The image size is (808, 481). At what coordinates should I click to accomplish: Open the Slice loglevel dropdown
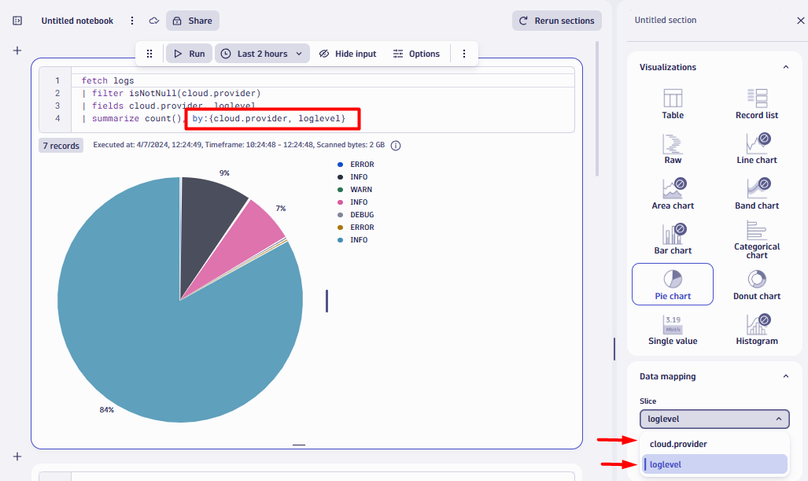tap(714, 420)
